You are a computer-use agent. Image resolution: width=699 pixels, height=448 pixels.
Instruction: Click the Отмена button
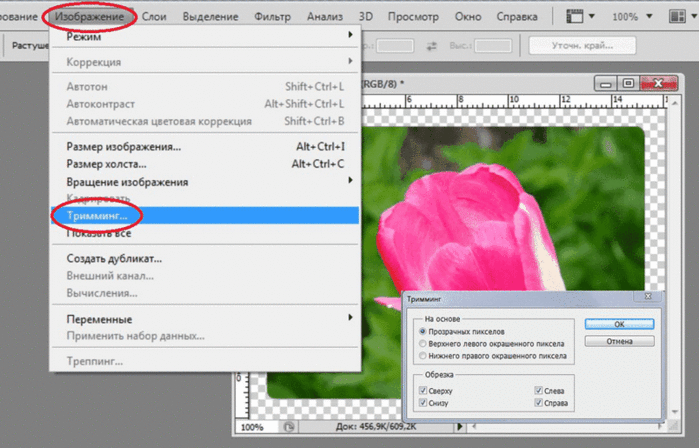coord(619,341)
